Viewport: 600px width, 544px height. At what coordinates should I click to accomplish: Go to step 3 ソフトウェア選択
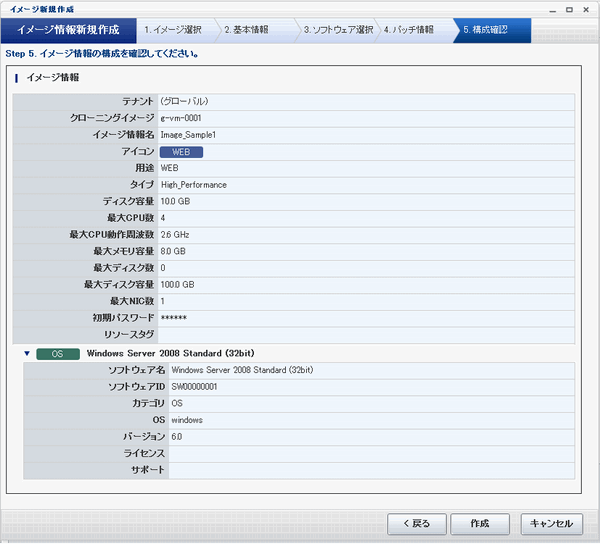click(339, 30)
